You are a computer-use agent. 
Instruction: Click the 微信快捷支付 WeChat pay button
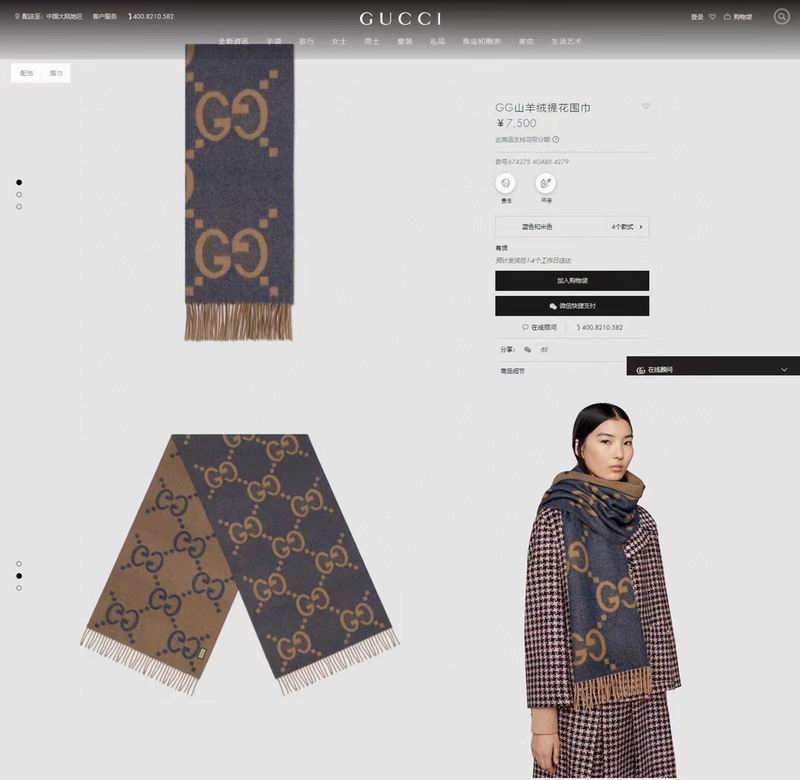pyautogui.click(x=572, y=306)
